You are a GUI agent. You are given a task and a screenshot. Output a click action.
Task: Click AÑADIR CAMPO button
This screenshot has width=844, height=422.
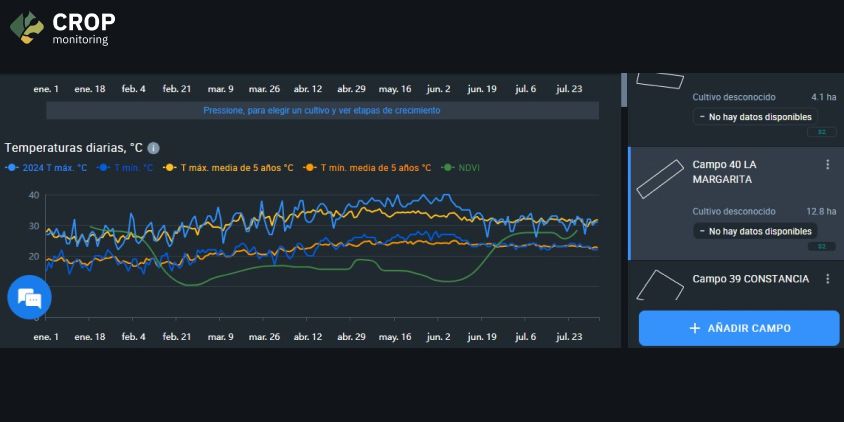tap(739, 328)
